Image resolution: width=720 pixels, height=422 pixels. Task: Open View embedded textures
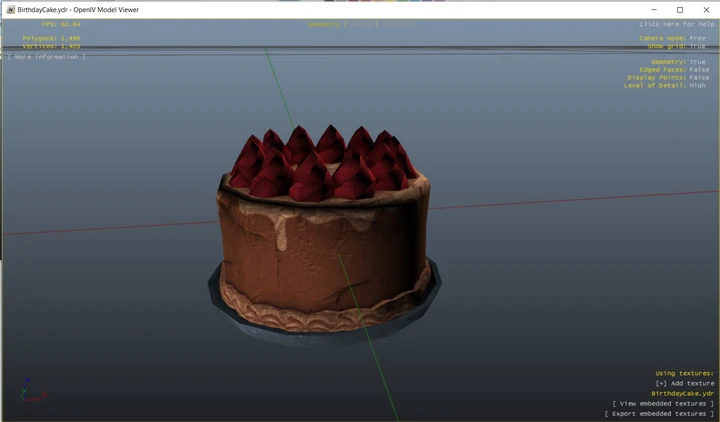click(x=663, y=404)
